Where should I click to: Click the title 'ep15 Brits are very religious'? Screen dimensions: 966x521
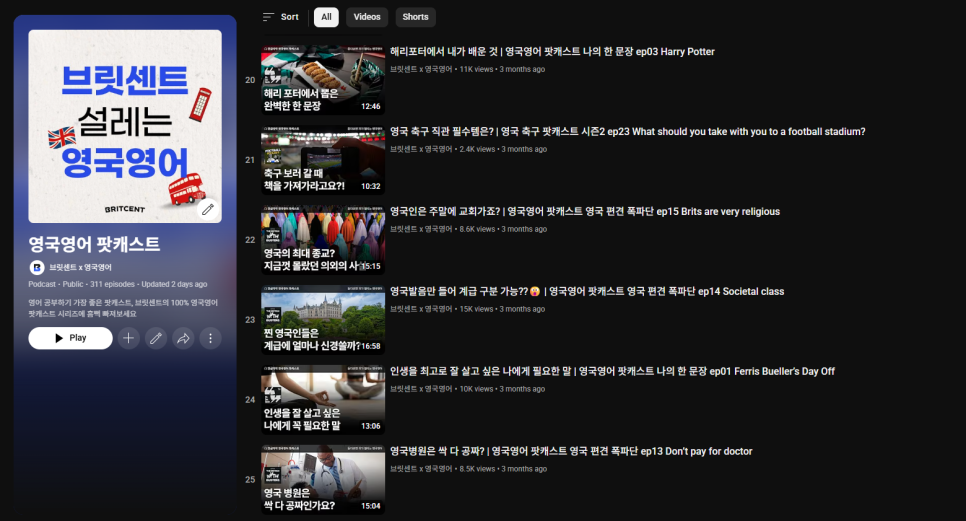pos(585,212)
